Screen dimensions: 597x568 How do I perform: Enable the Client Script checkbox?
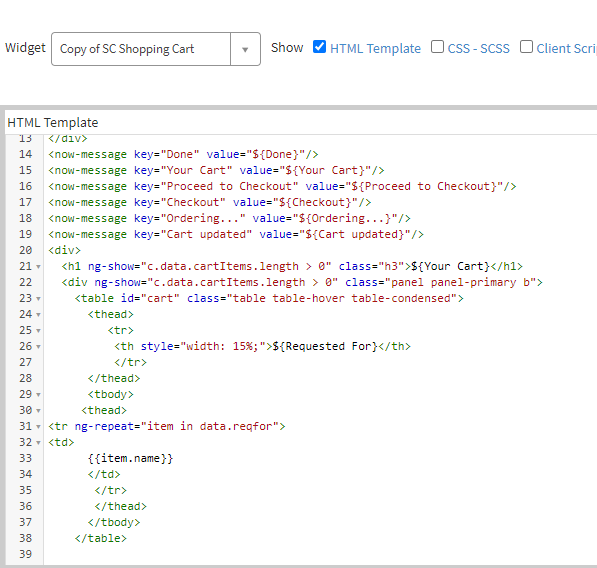point(526,47)
